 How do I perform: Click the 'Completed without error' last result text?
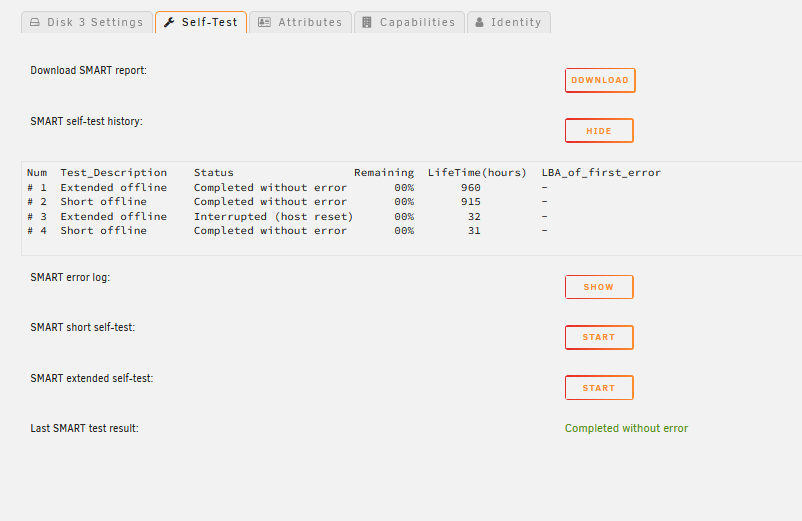coord(626,428)
